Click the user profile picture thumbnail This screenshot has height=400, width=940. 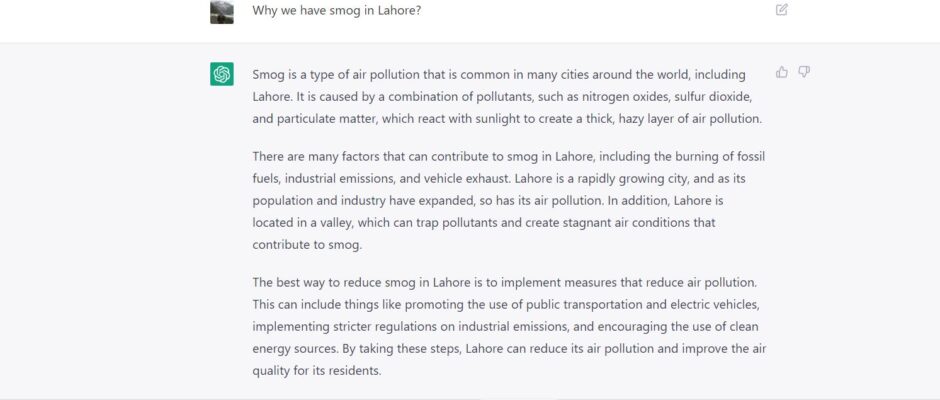[222, 11]
